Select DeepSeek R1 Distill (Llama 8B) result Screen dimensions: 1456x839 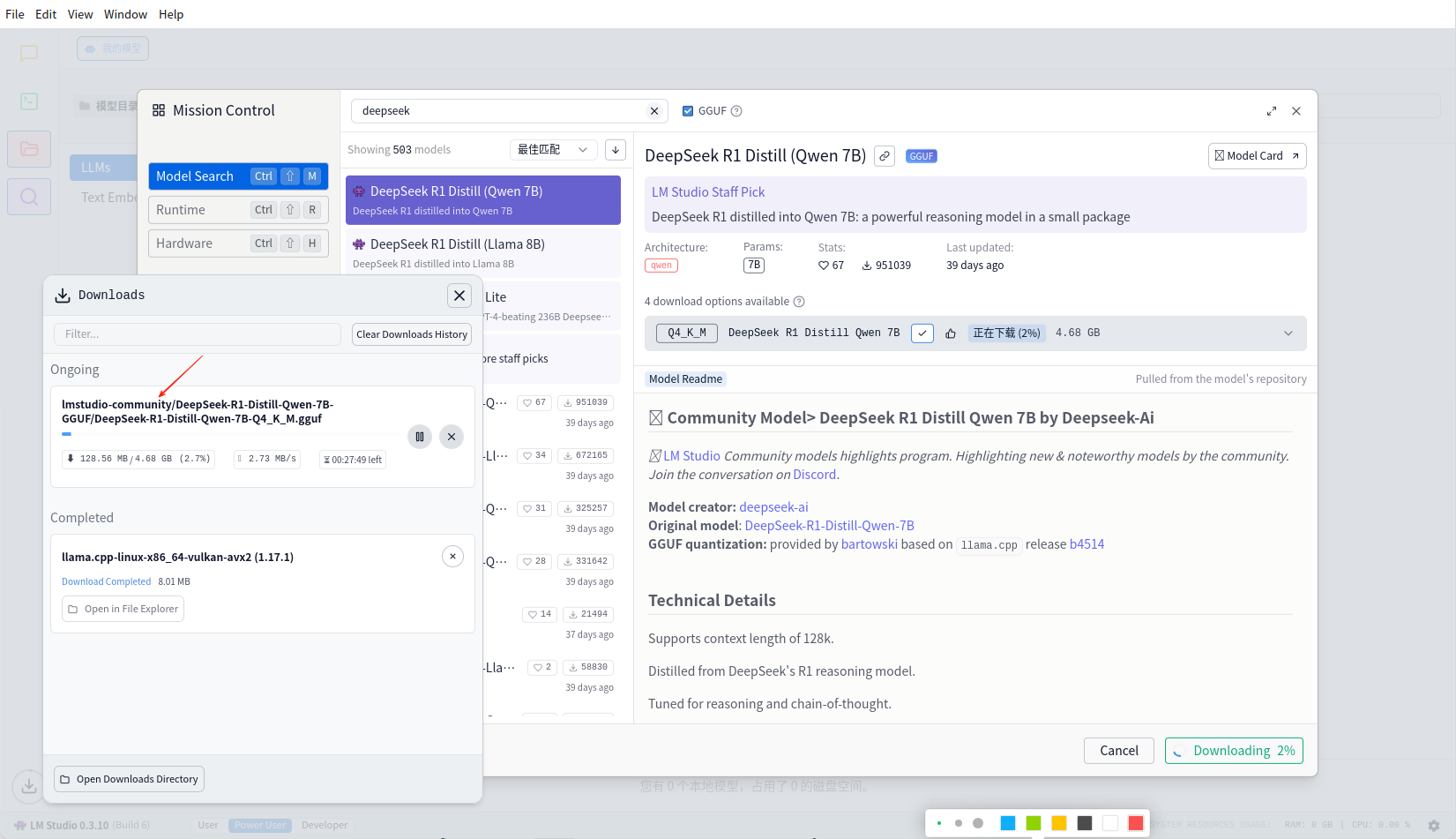(x=483, y=253)
